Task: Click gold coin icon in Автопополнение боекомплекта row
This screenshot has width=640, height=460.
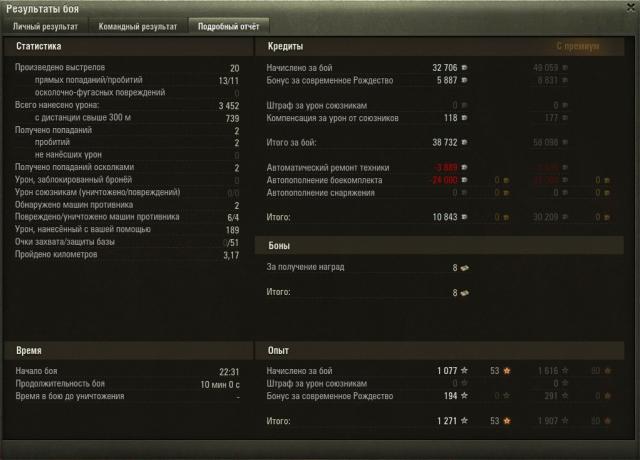Action: click(506, 180)
